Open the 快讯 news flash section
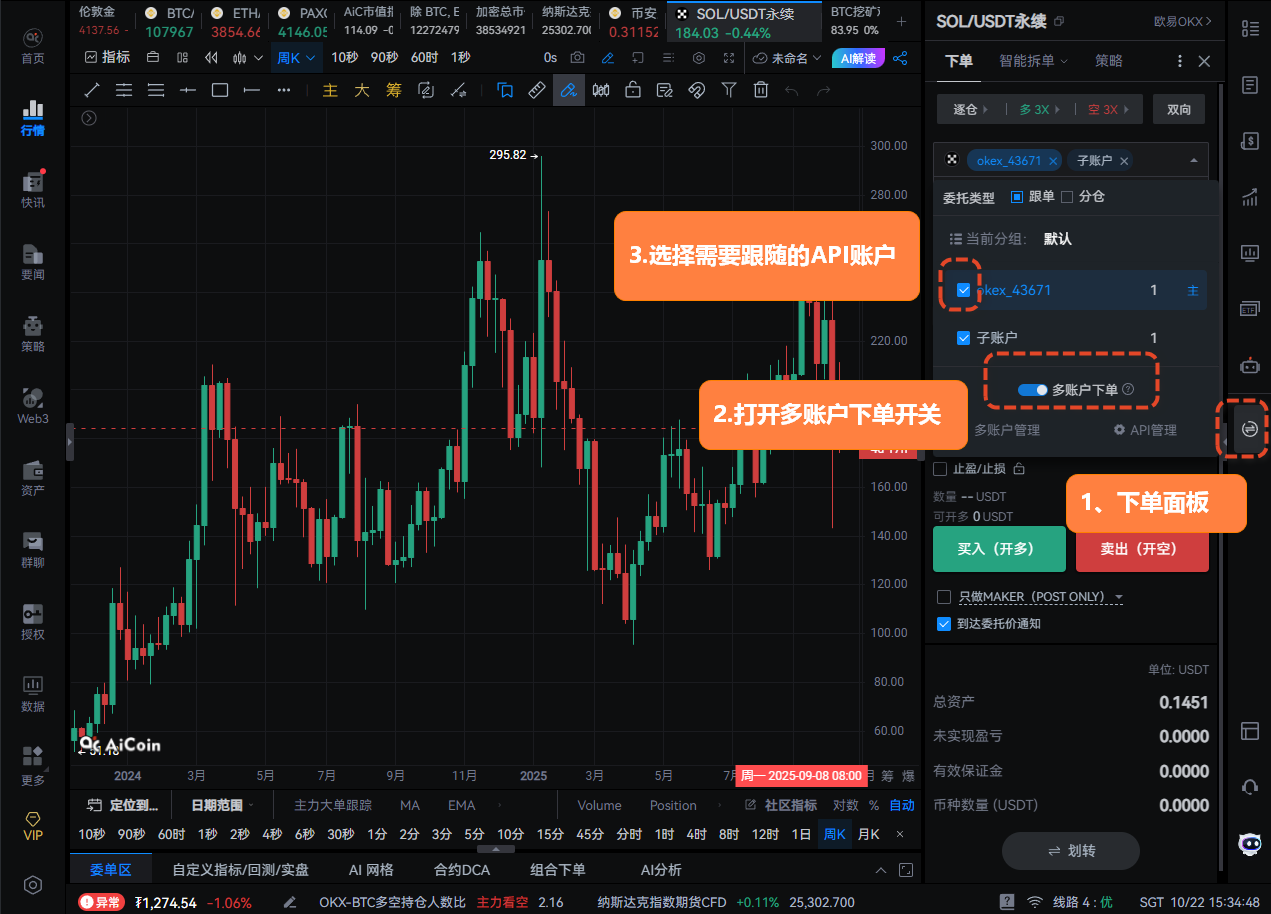Screen dimensions: 1271x914 pyautogui.click(x=33, y=189)
